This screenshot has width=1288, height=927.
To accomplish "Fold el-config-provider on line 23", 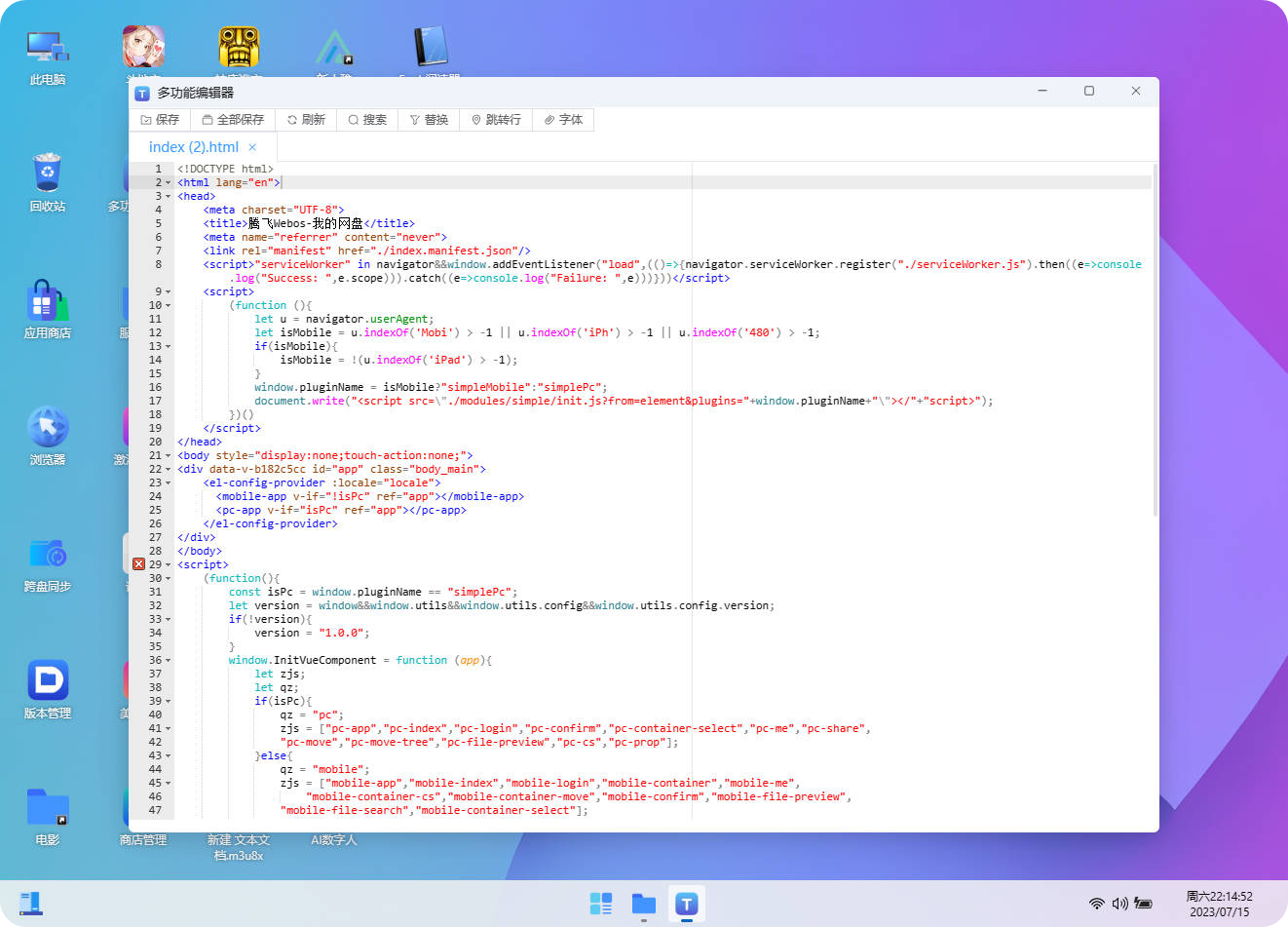I will click(168, 483).
